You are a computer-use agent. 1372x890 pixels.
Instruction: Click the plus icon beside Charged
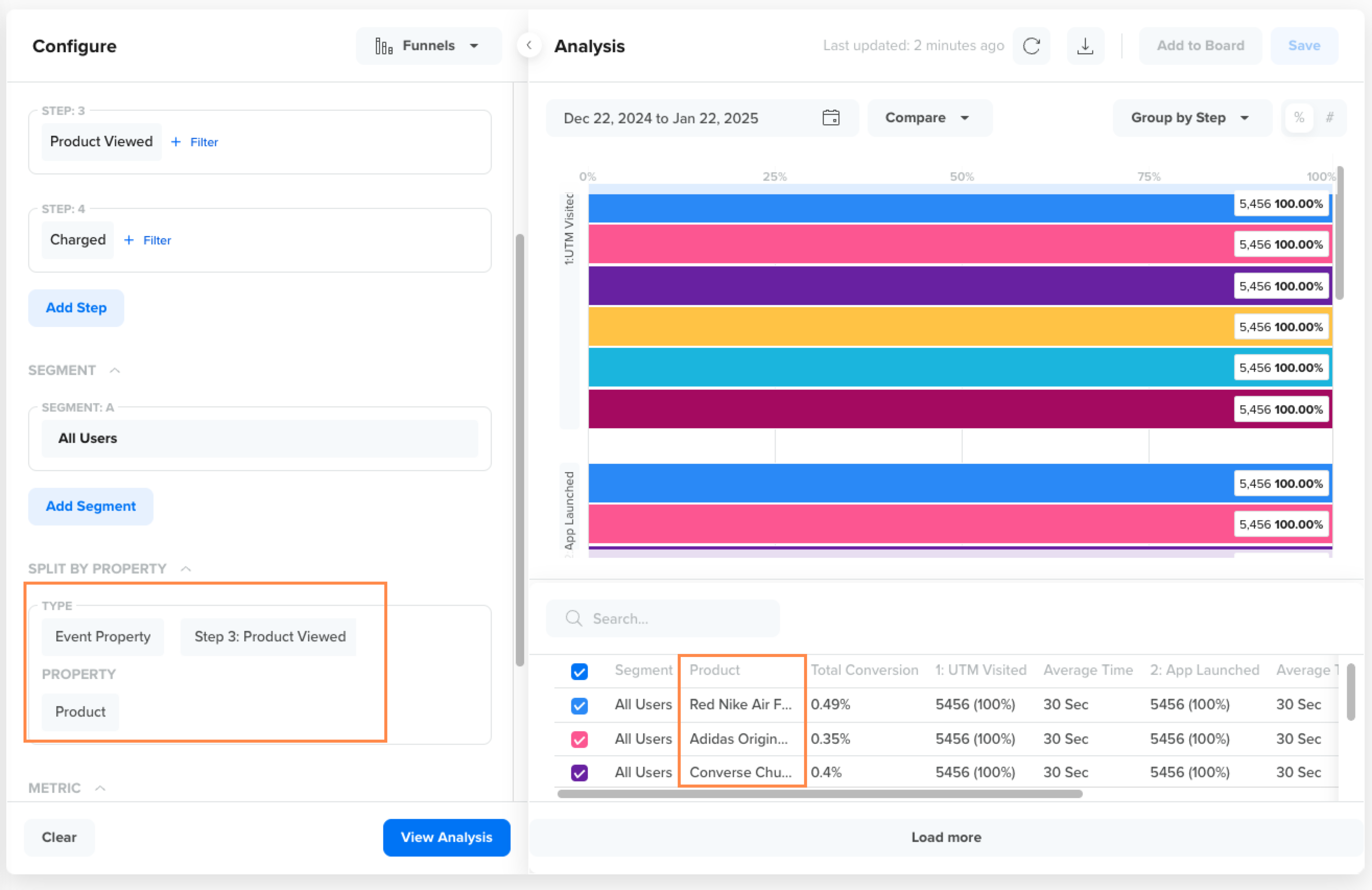pyautogui.click(x=128, y=240)
